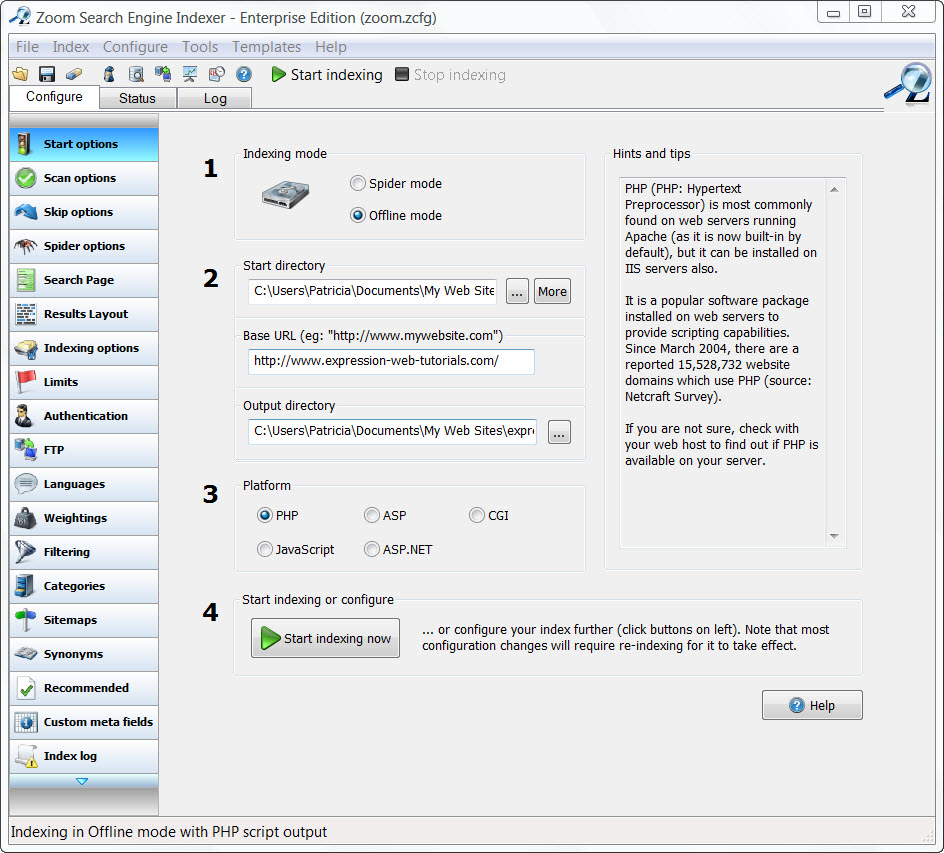Save configuration with floppy disk icon
The height and width of the screenshot is (853, 944).
[46, 74]
